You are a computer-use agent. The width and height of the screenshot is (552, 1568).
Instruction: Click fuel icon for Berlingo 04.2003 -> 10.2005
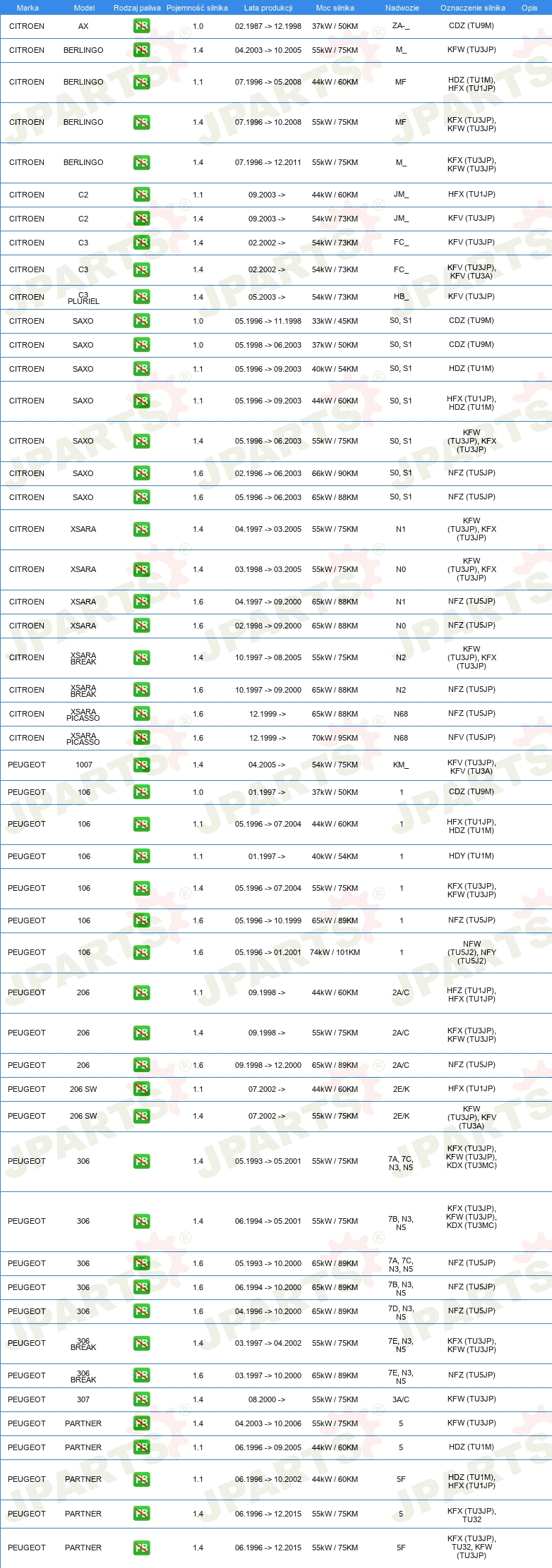pos(141,50)
